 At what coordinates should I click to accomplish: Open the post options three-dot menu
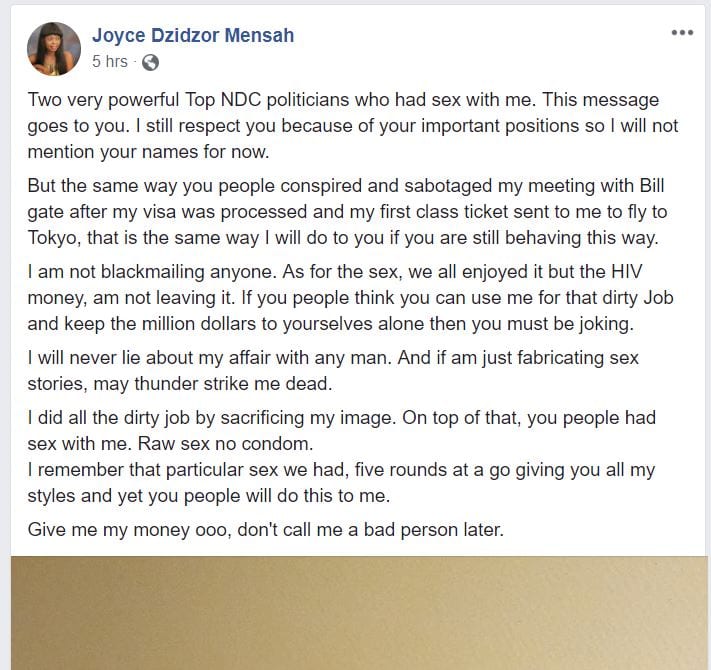click(682, 32)
